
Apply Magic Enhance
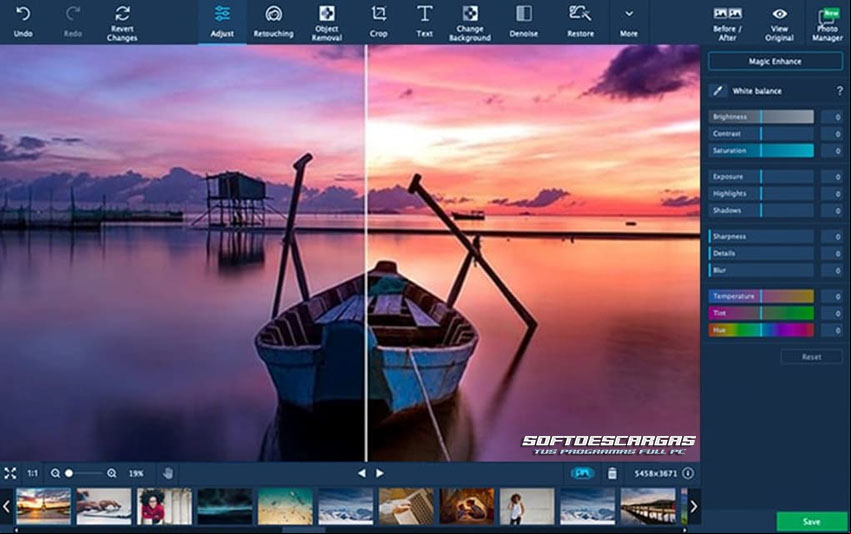pos(775,61)
